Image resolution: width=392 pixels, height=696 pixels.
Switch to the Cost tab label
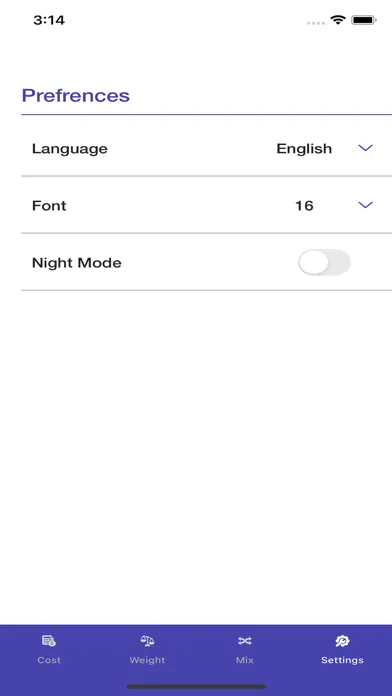click(x=49, y=660)
